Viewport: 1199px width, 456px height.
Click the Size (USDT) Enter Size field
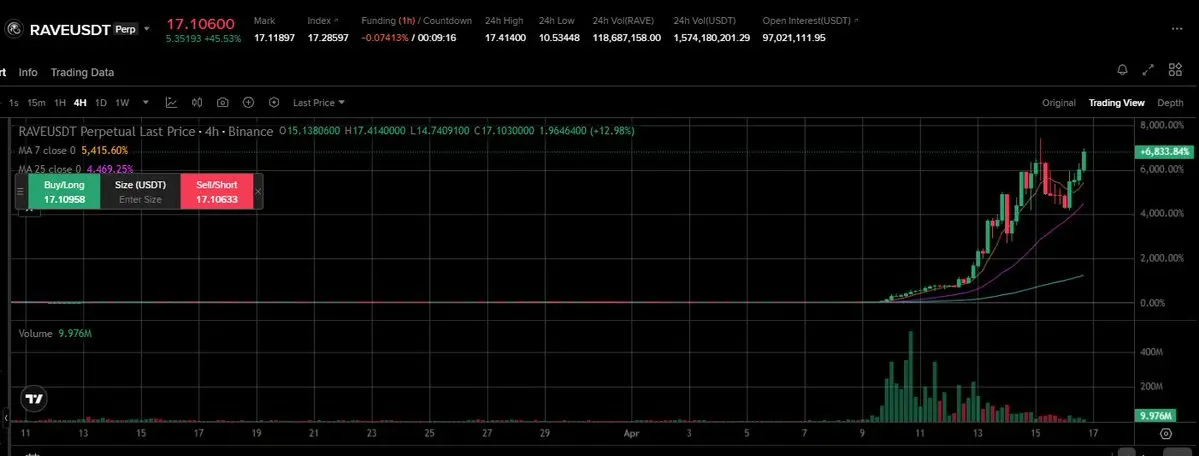[140, 191]
